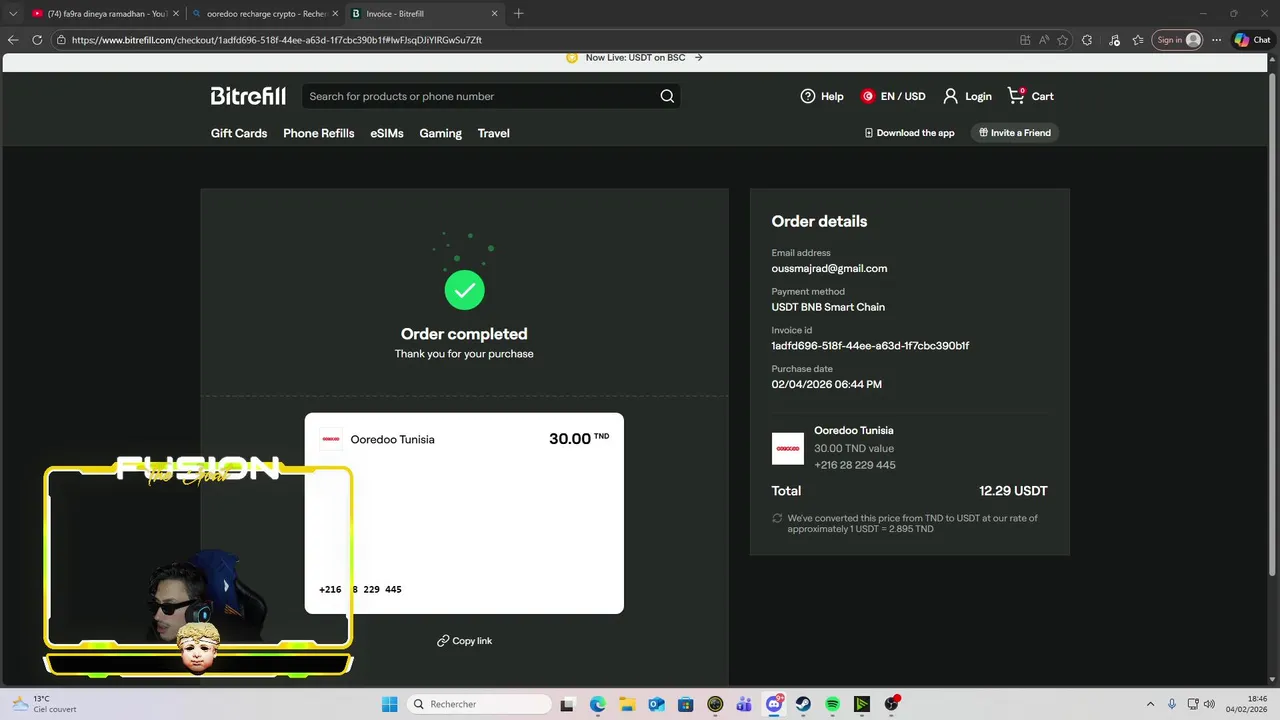Click the Read aloud icon

(1044, 40)
